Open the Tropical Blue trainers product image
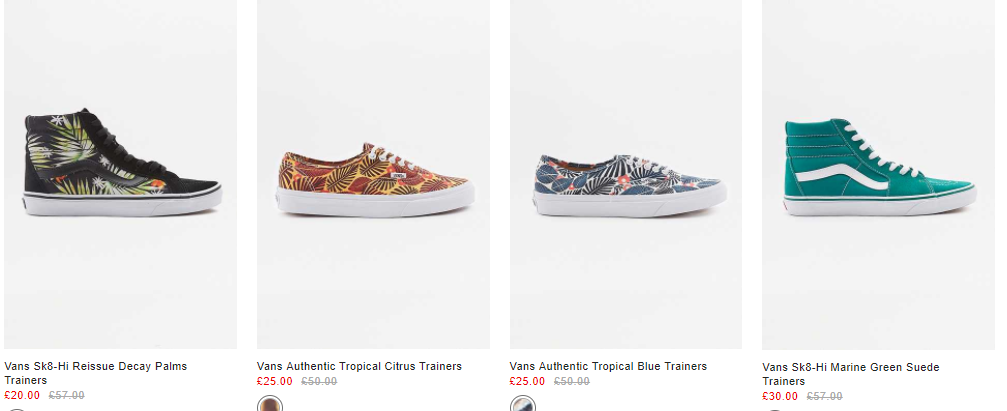 click(x=626, y=174)
